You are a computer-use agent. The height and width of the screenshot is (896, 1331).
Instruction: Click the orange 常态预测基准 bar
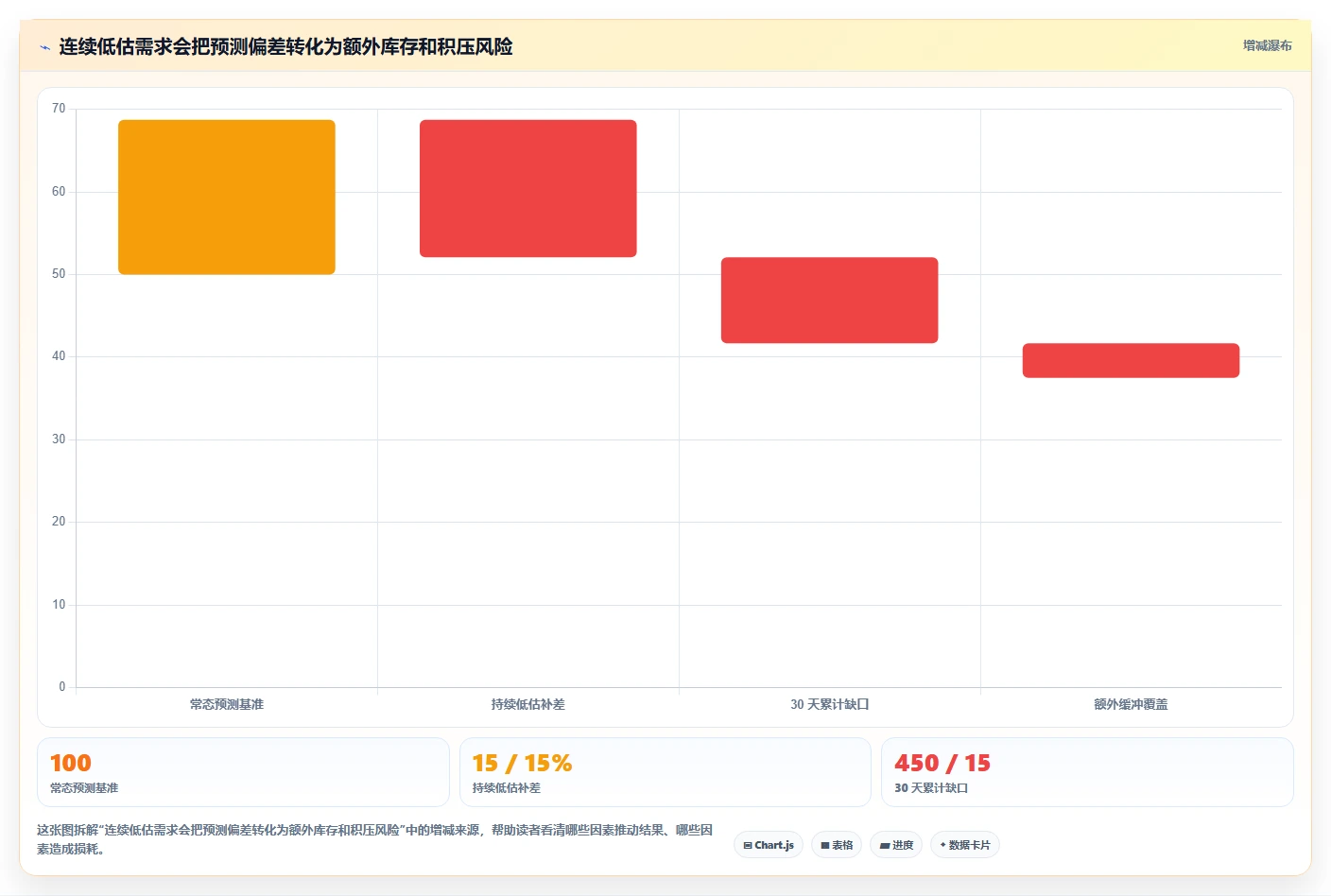227,197
